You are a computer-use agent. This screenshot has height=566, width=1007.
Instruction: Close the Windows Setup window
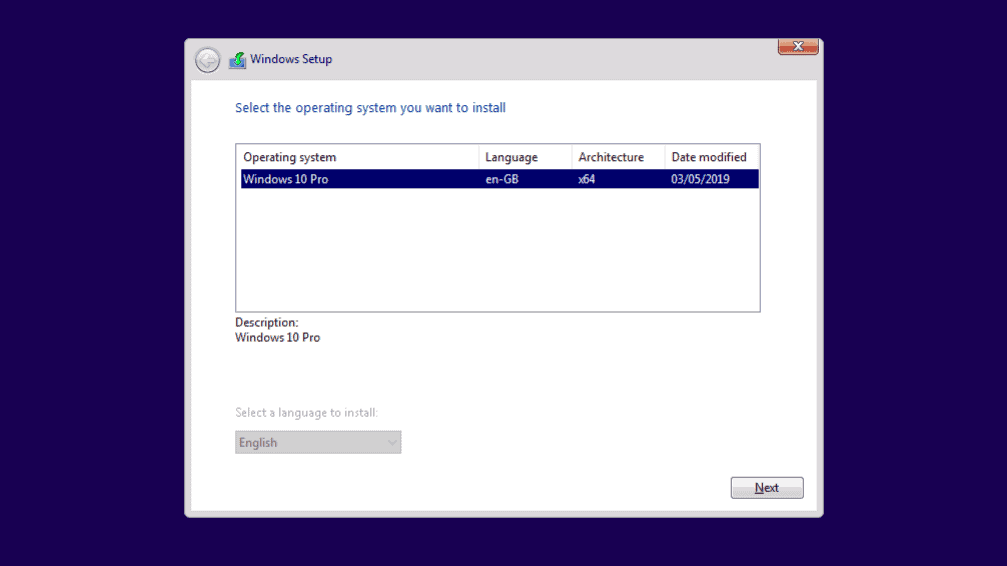797,47
